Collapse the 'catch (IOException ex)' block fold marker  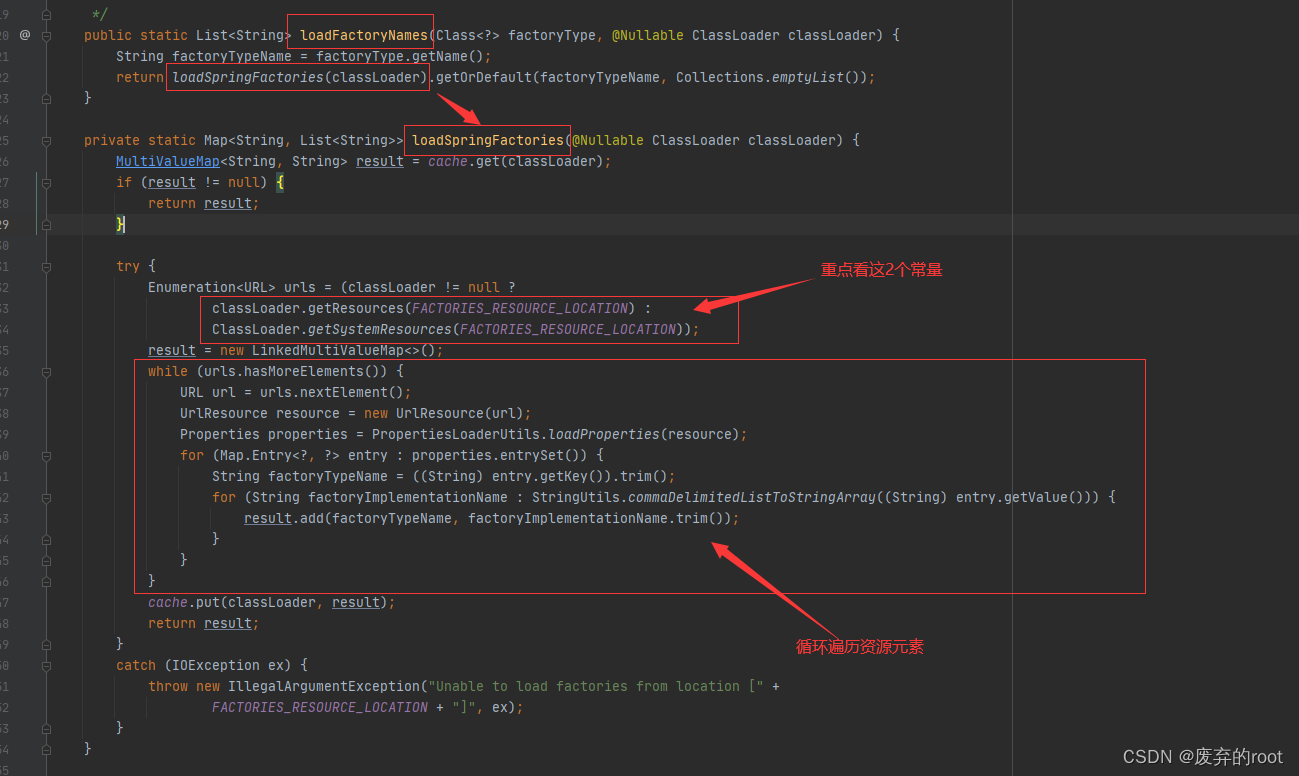tap(46, 665)
